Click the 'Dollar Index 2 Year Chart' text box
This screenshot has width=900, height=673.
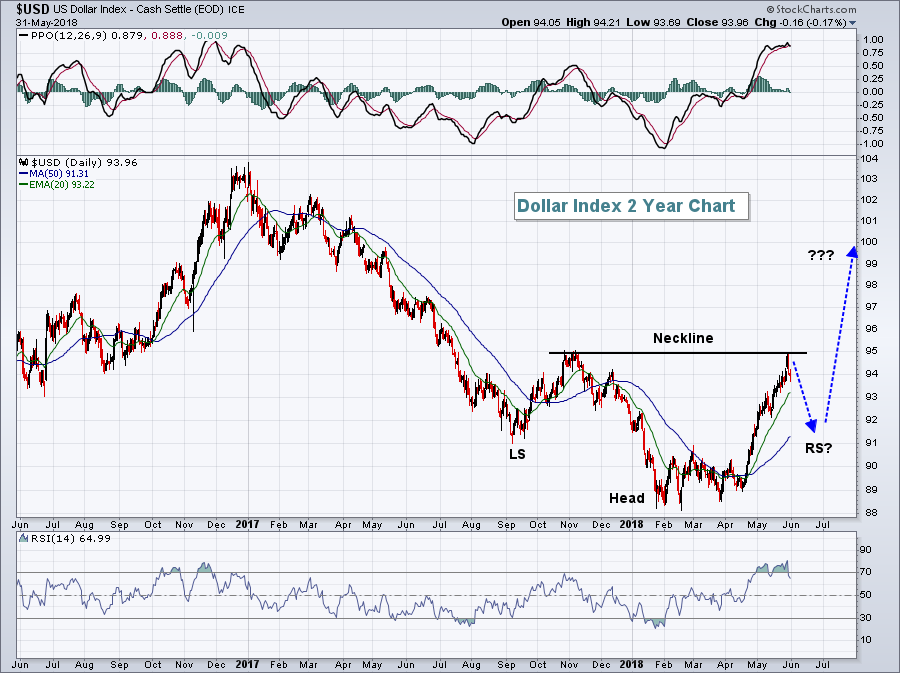(x=631, y=206)
